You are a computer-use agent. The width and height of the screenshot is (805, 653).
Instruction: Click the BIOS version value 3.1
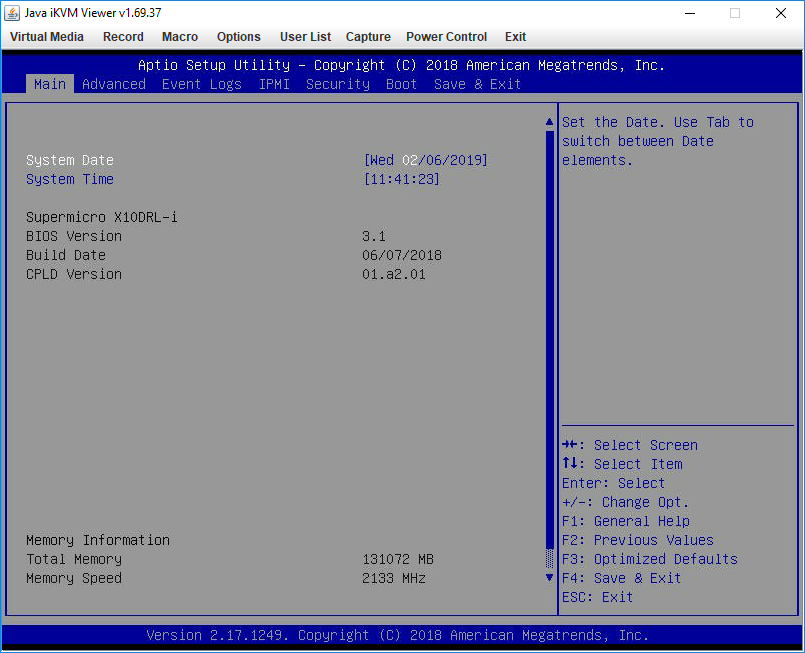click(x=374, y=236)
